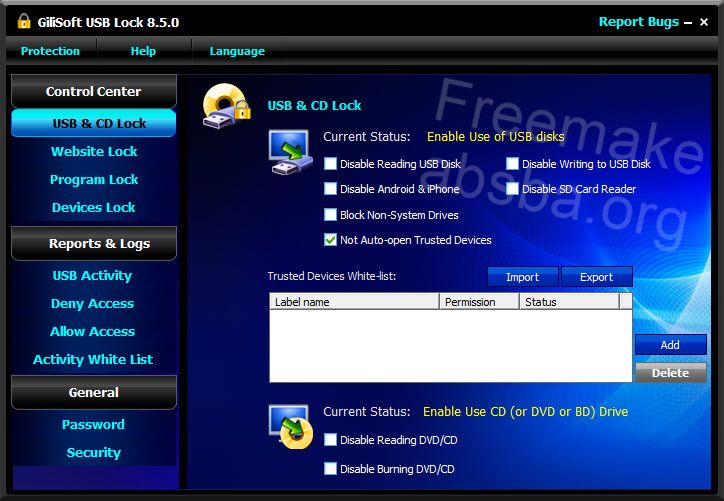Switch to Devices Lock section

tap(94, 207)
